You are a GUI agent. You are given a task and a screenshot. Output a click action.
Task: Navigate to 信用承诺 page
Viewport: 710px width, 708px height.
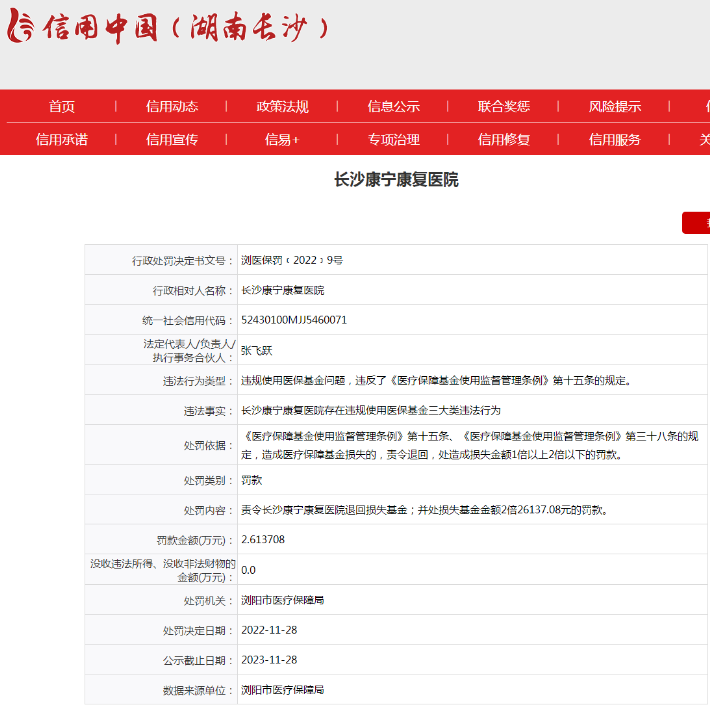point(62,139)
